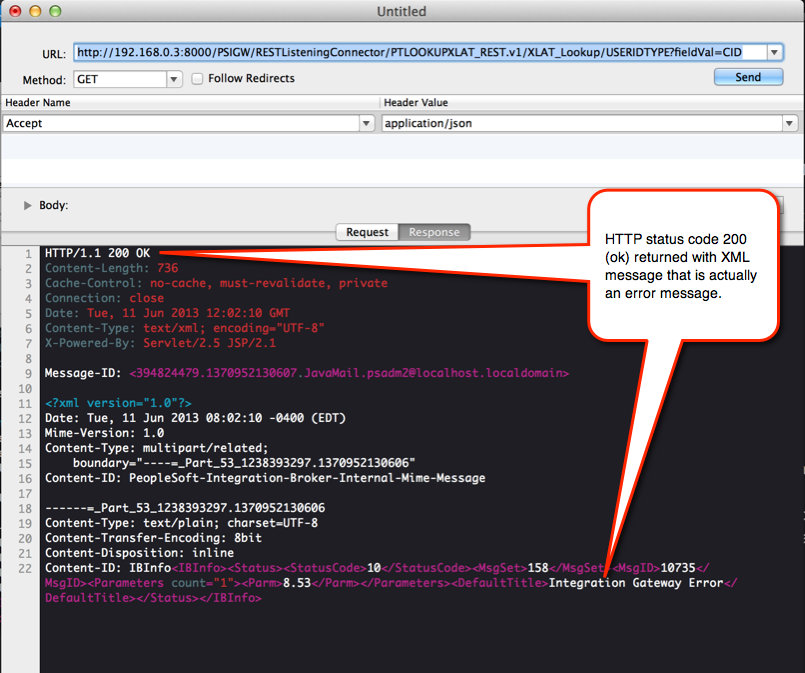Open the application/json header value dropdown arrow

[790, 123]
